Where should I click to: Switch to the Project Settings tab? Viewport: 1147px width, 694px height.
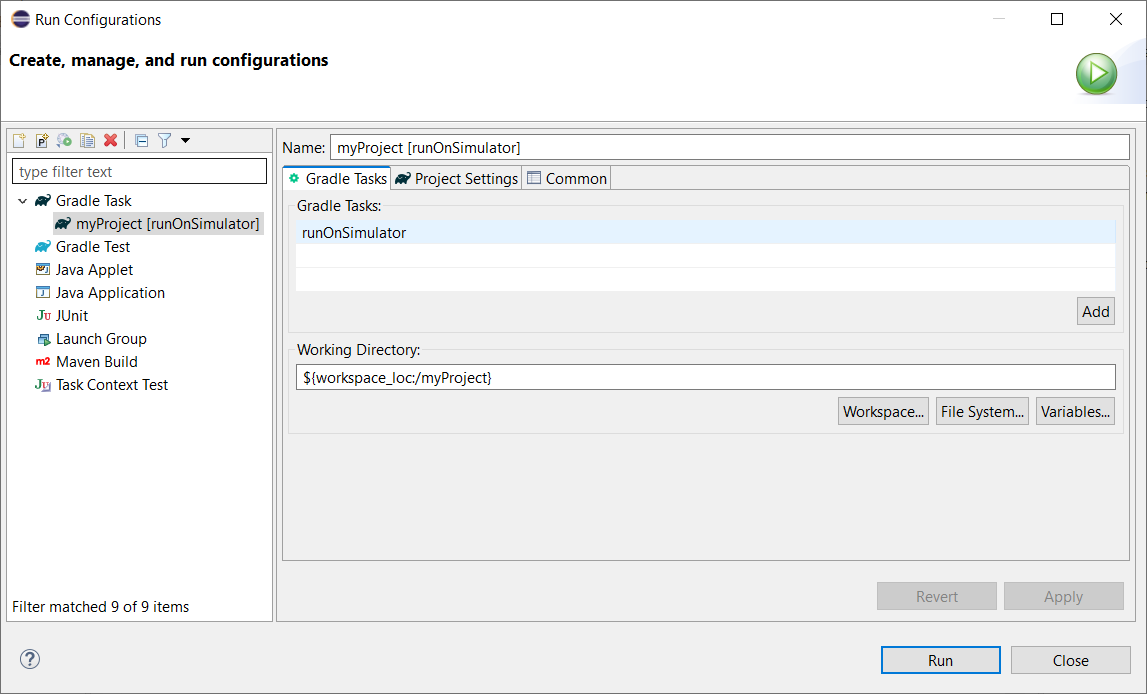point(456,178)
